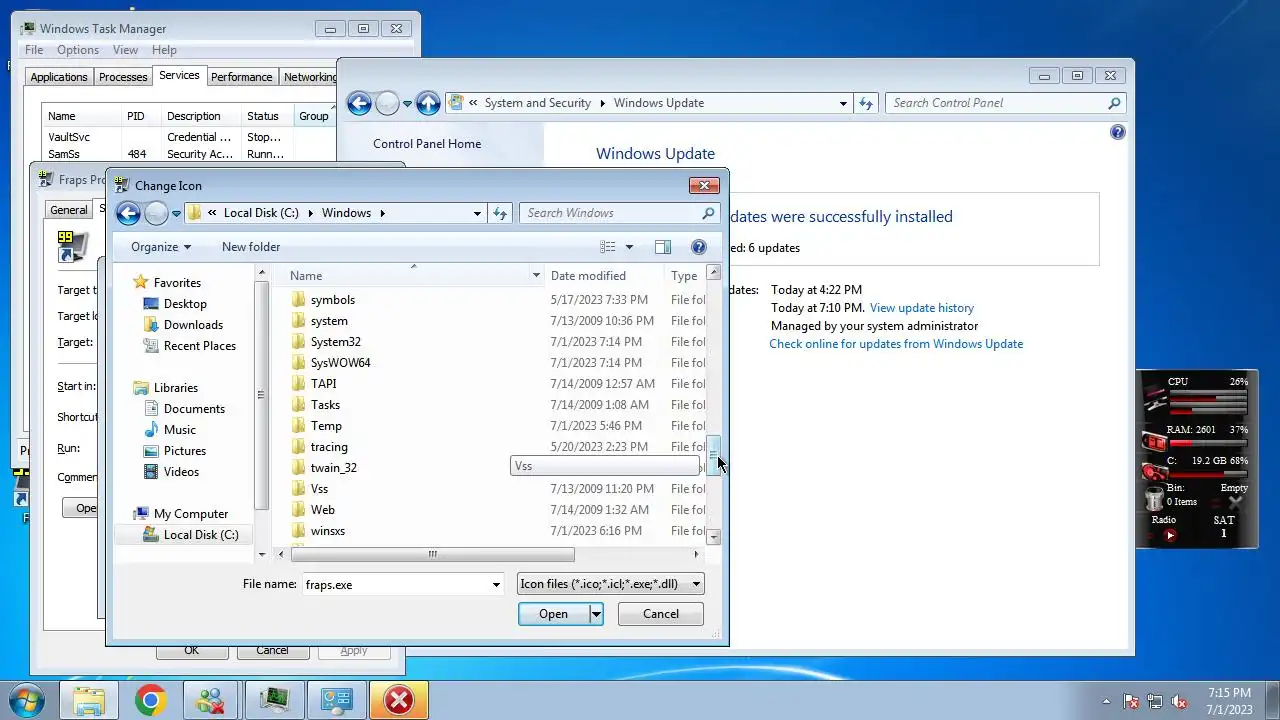Click Control Panel Home link
Viewport: 1280px width, 720px height.
point(427,144)
